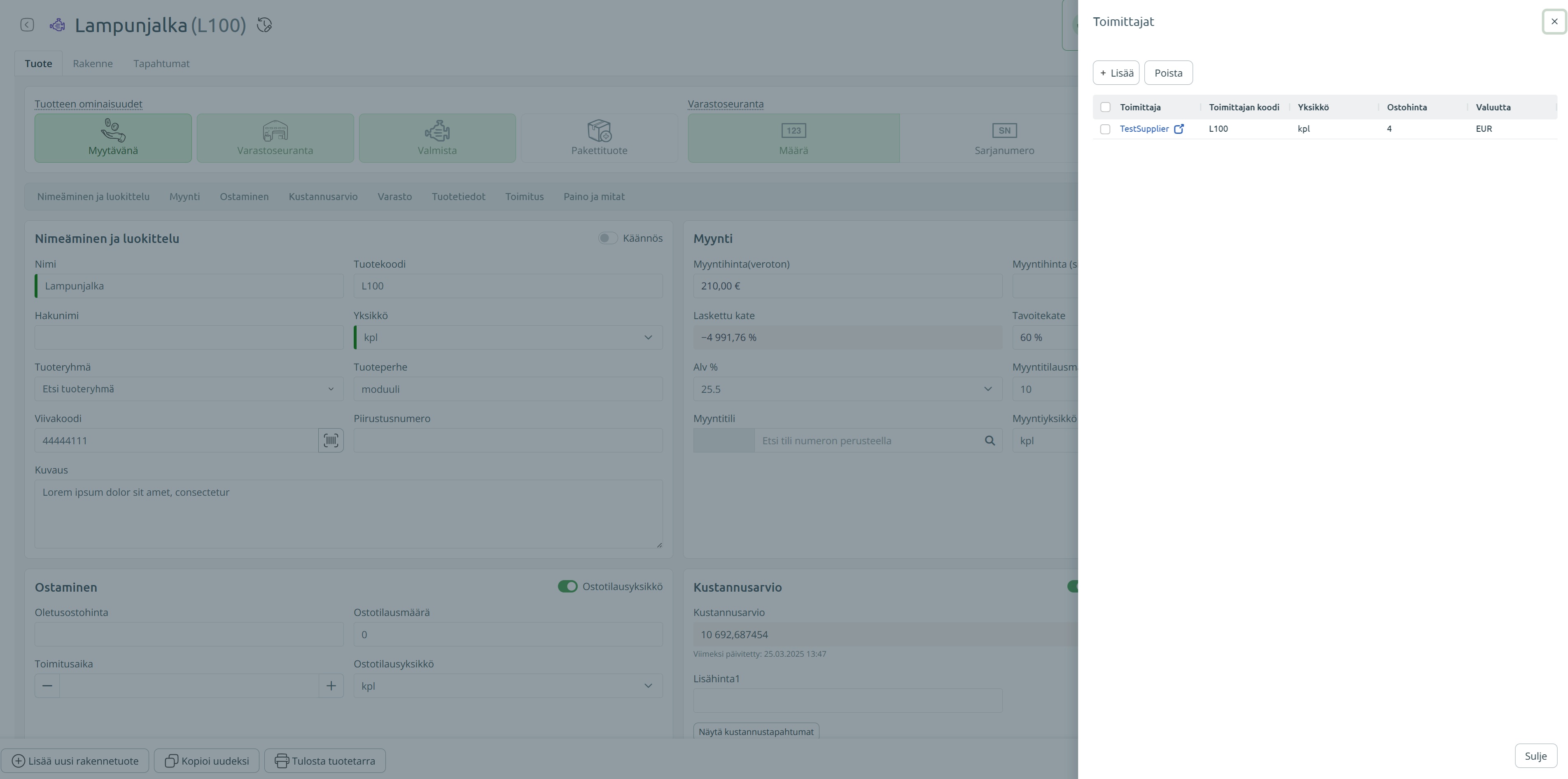Click the Poista button
Viewport: 1568px width, 779px height.
(x=1168, y=73)
